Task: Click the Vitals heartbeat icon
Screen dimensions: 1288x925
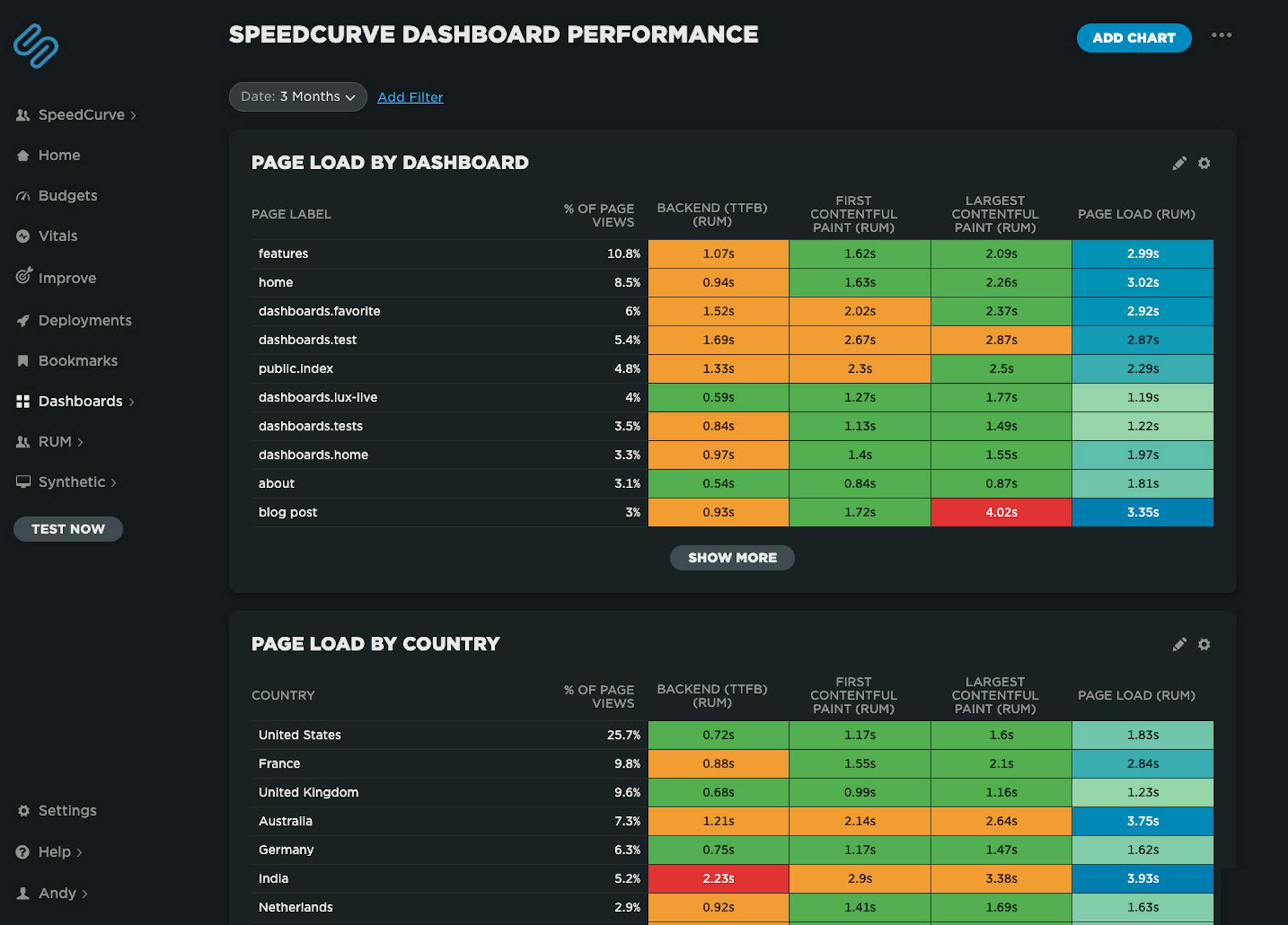Action: click(23, 236)
